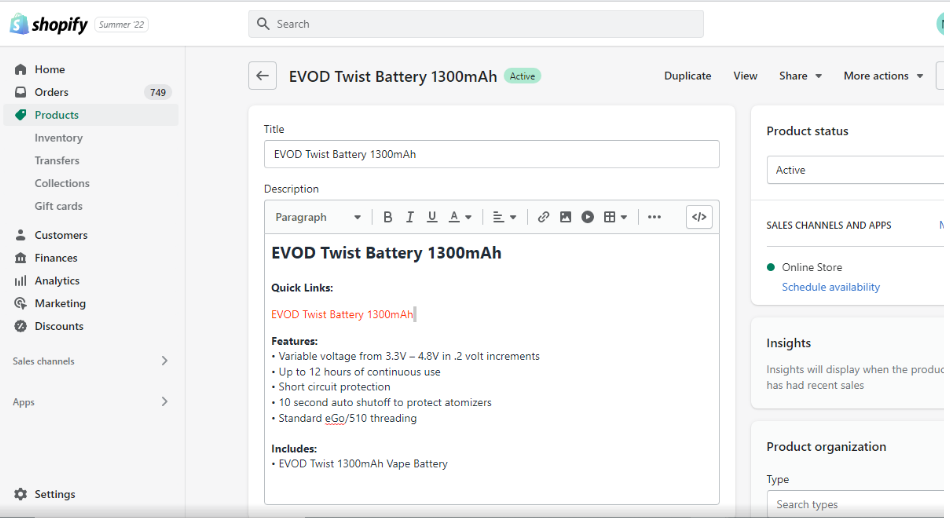Go to Orders in the sidebar
The image size is (950, 524).
51,92
